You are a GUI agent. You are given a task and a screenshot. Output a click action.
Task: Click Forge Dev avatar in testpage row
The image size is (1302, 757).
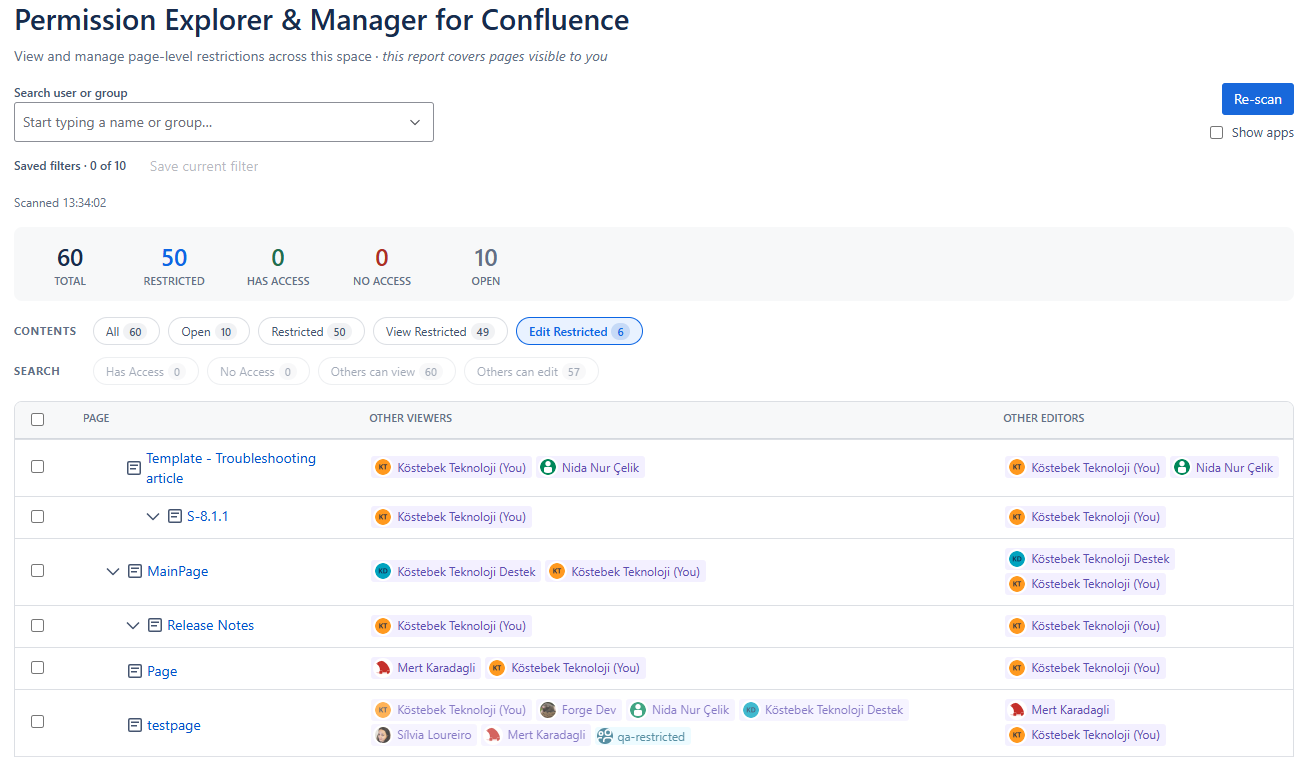pyautogui.click(x=548, y=710)
